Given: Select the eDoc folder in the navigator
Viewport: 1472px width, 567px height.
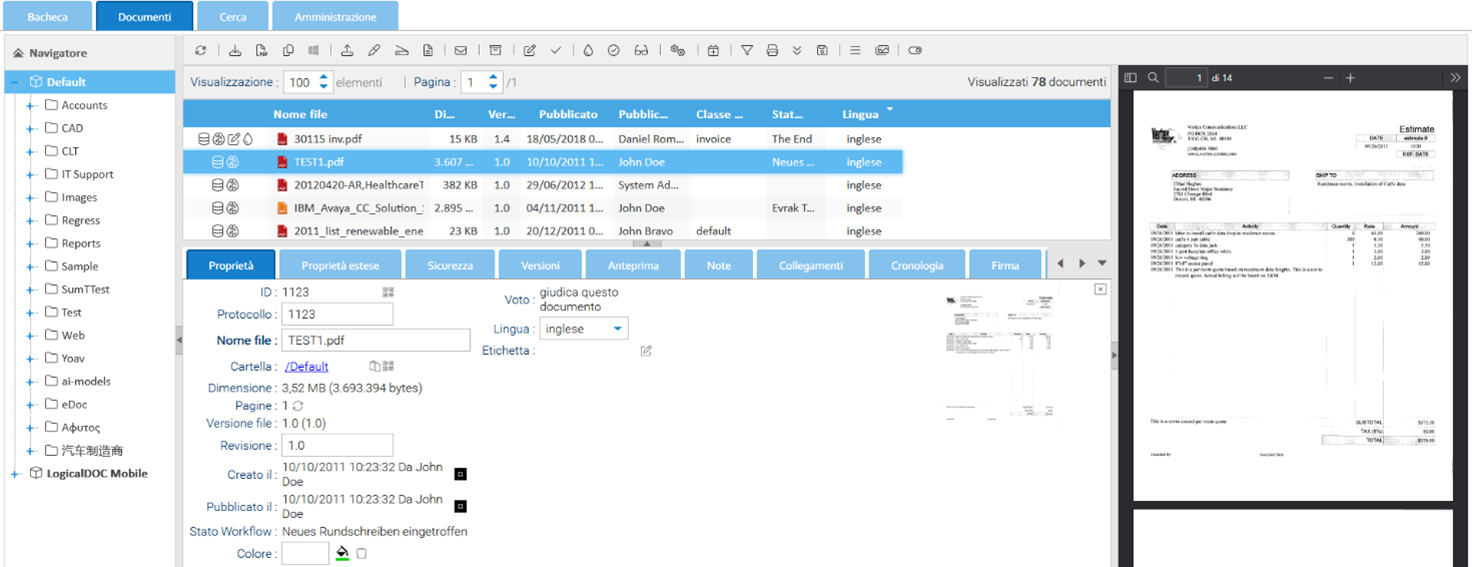Looking at the screenshot, I should point(75,404).
